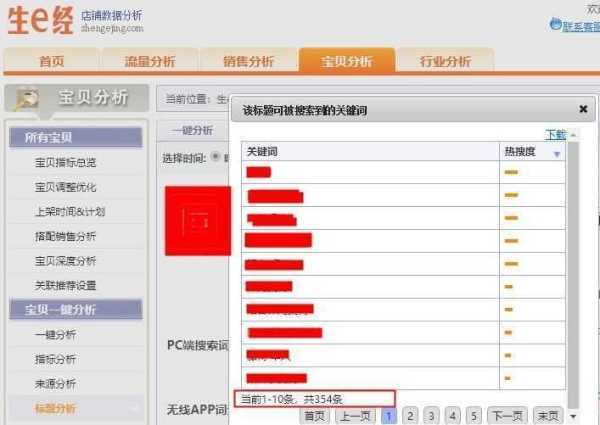This screenshot has height=425, width=600.
Task: Switch to the 流量分析 tab
Action: pyautogui.click(x=149, y=61)
